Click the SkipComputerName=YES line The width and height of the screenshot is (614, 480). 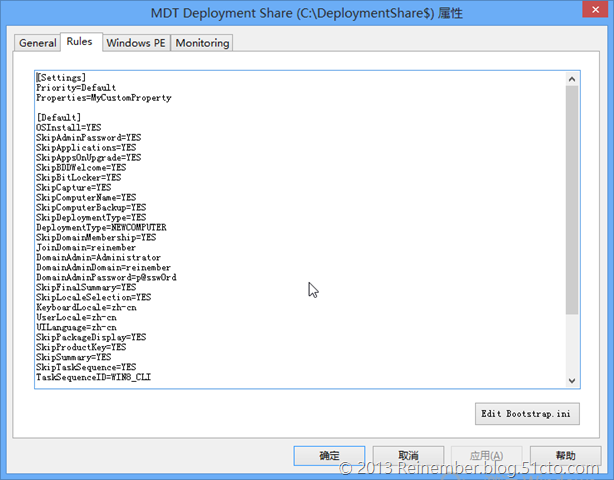point(86,197)
